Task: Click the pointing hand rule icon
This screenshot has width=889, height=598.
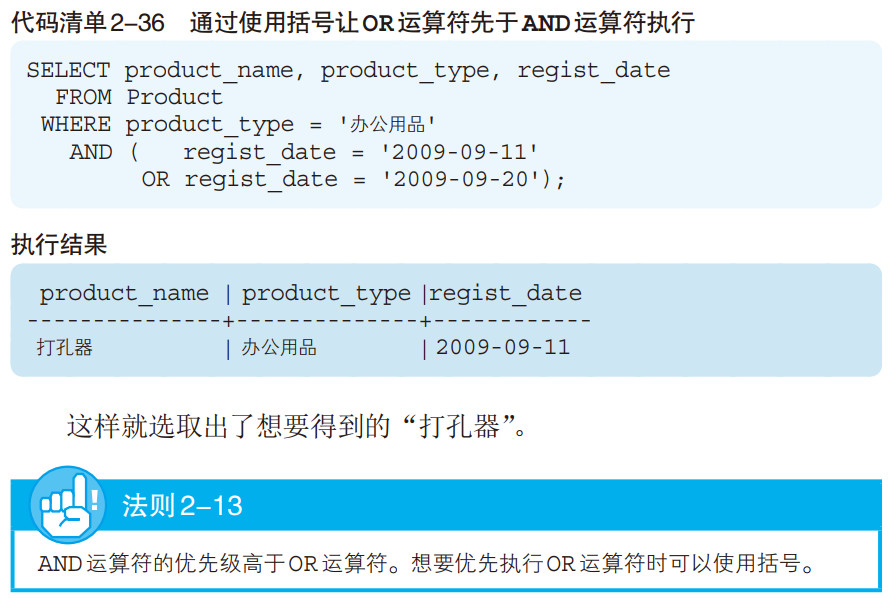Action: tap(67, 505)
